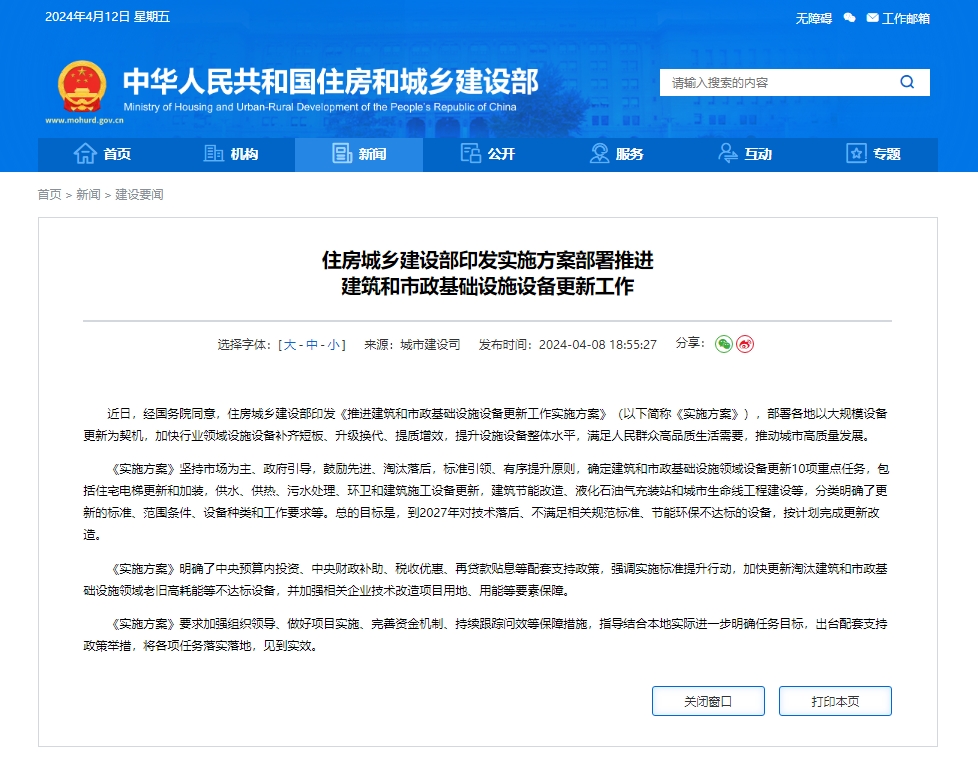The height and width of the screenshot is (762, 978).
Task: Click the 工作邮箱 link text
Action: click(906, 19)
